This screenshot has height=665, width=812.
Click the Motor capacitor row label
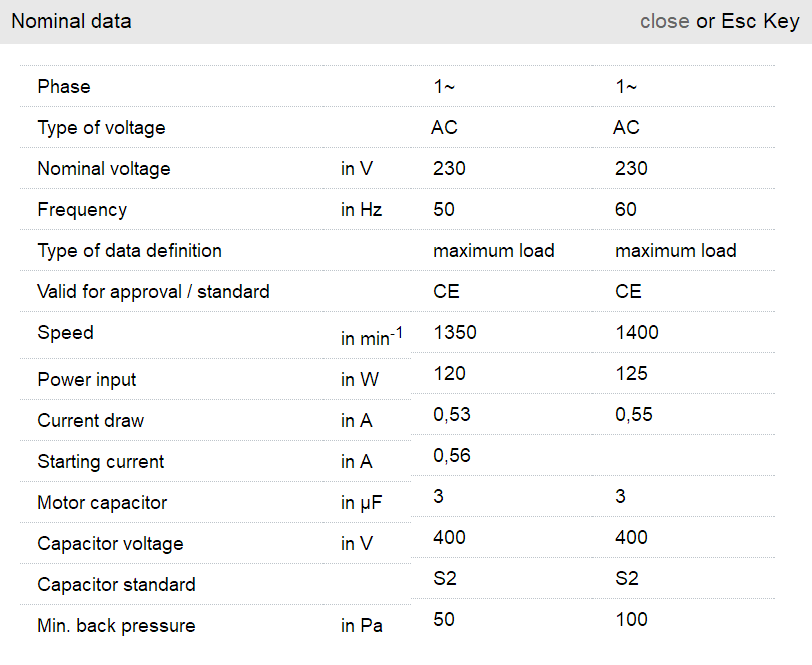coord(102,503)
